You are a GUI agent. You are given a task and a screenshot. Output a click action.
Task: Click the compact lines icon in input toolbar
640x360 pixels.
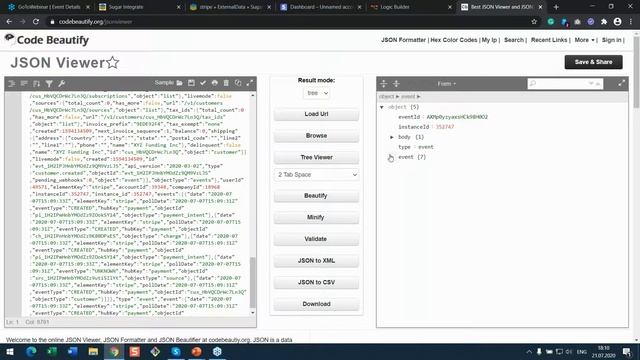pyautogui.click(x=24, y=83)
